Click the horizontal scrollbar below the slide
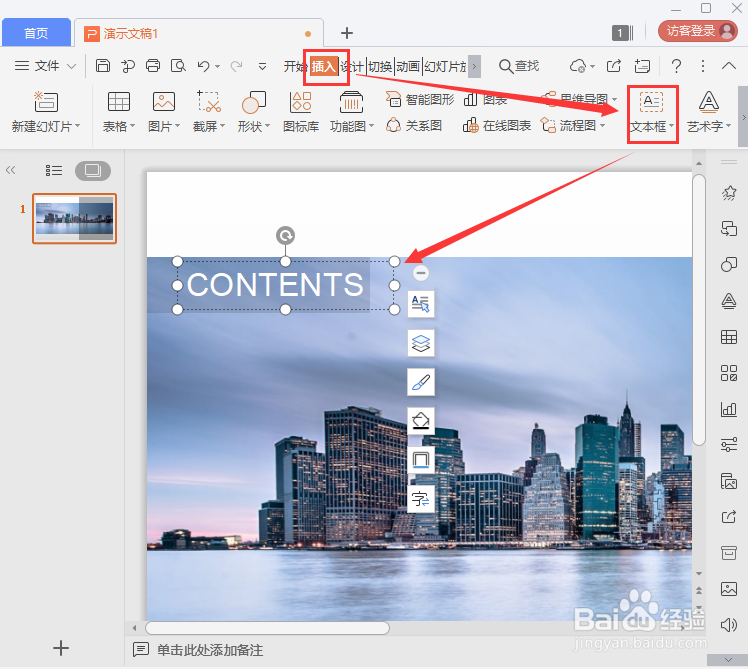Screen dimensions: 748x669 coord(267,628)
